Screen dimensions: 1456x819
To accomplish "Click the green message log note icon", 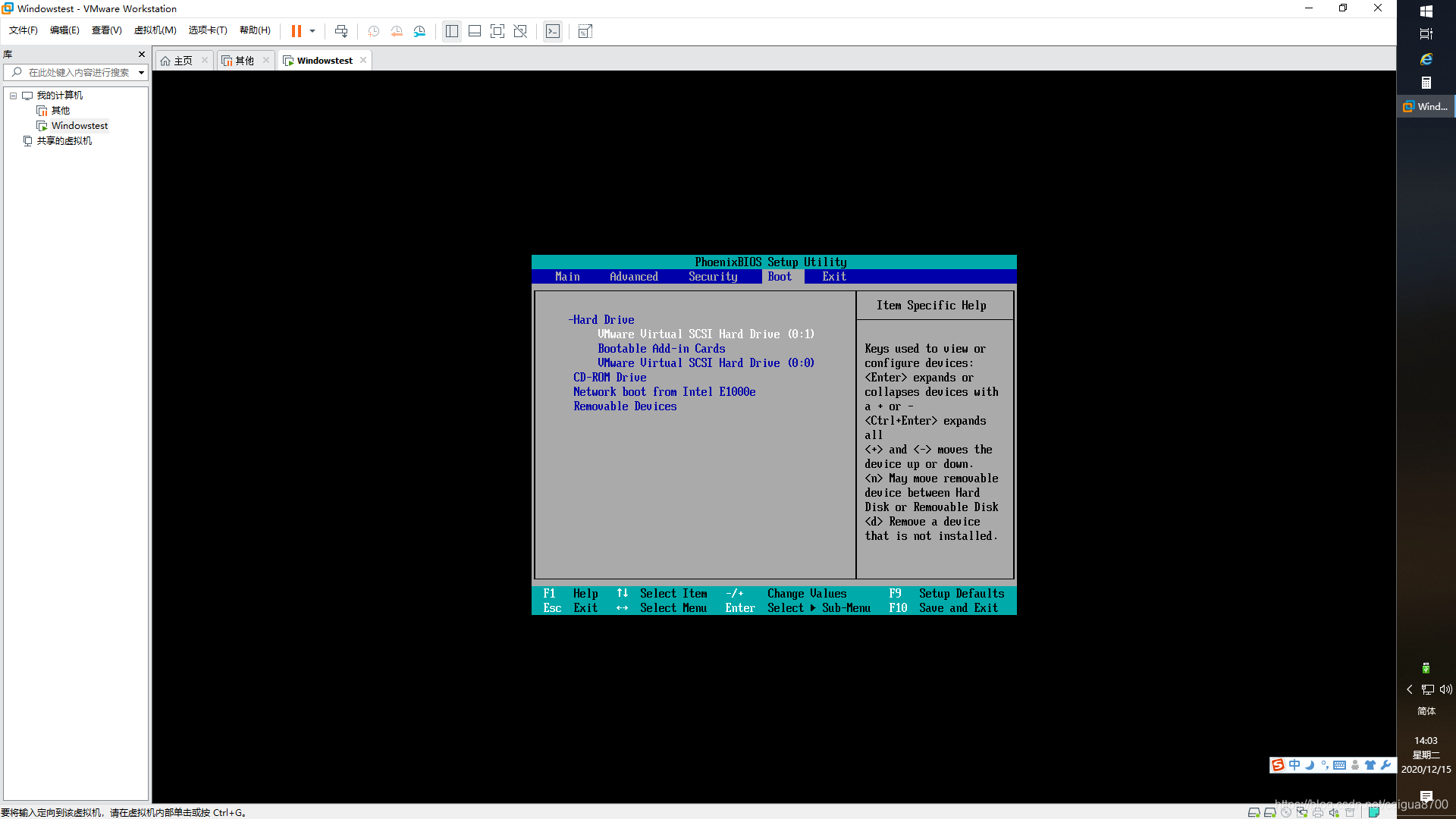I will pyautogui.click(x=1374, y=812).
